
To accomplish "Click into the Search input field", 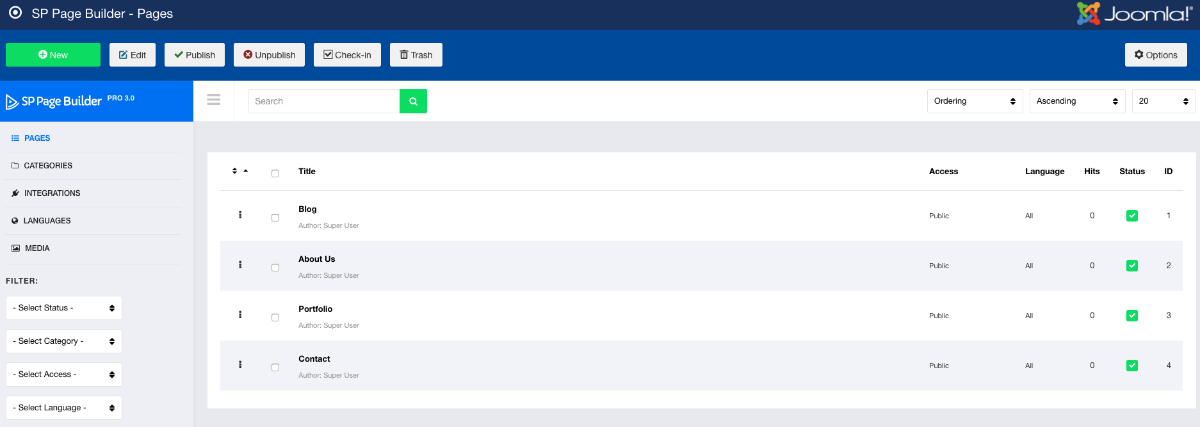I will (x=323, y=101).
